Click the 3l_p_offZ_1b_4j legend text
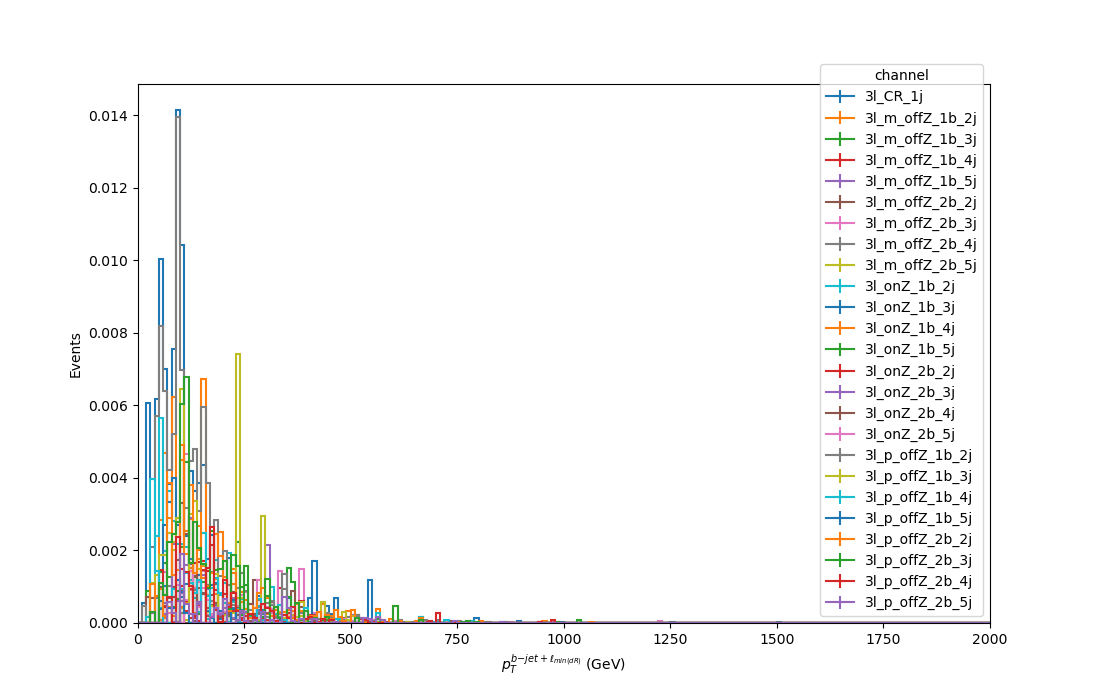Image resolution: width=1100 pixels, height=700 pixels. point(918,497)
